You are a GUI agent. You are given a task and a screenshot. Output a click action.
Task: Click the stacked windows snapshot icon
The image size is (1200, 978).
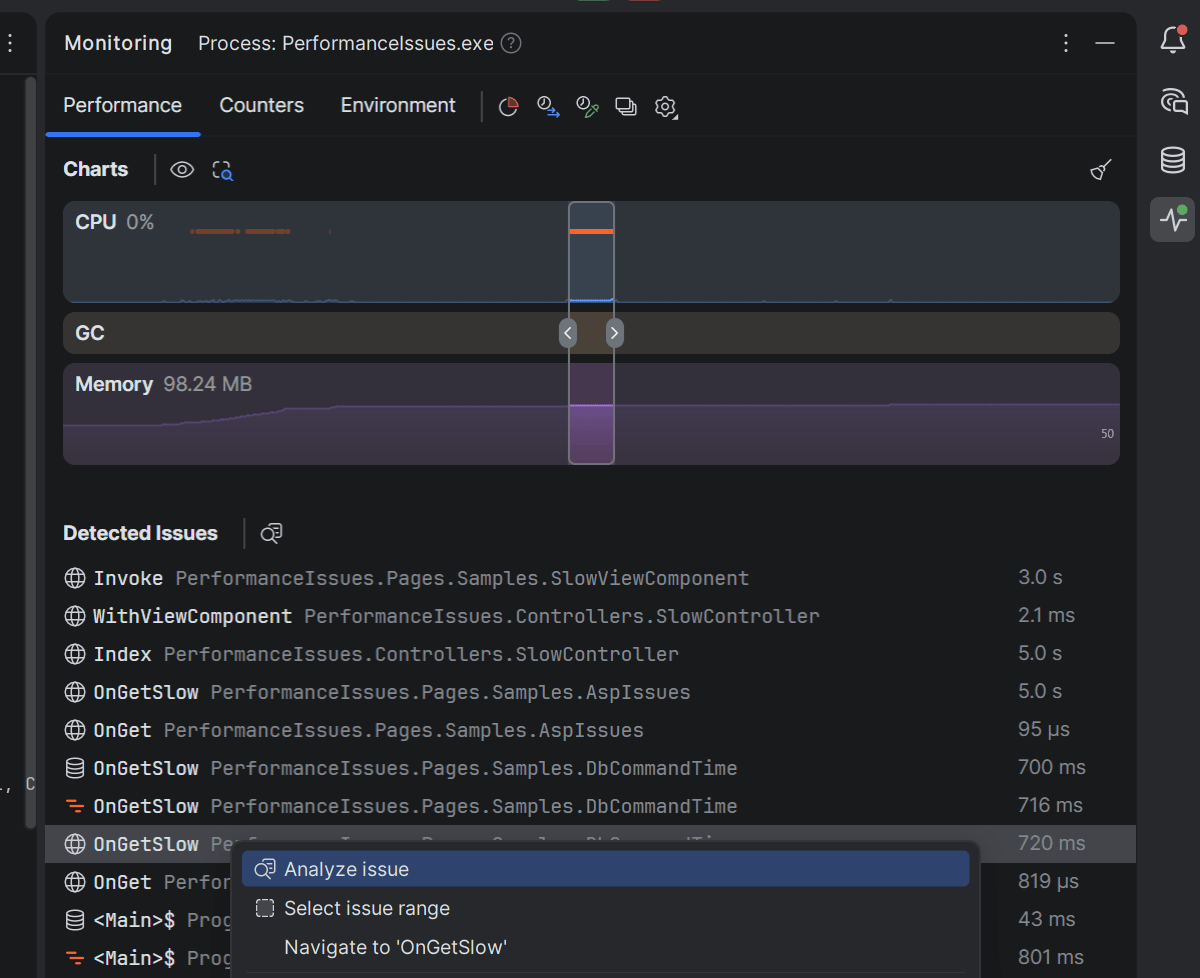tap(626, 107)
